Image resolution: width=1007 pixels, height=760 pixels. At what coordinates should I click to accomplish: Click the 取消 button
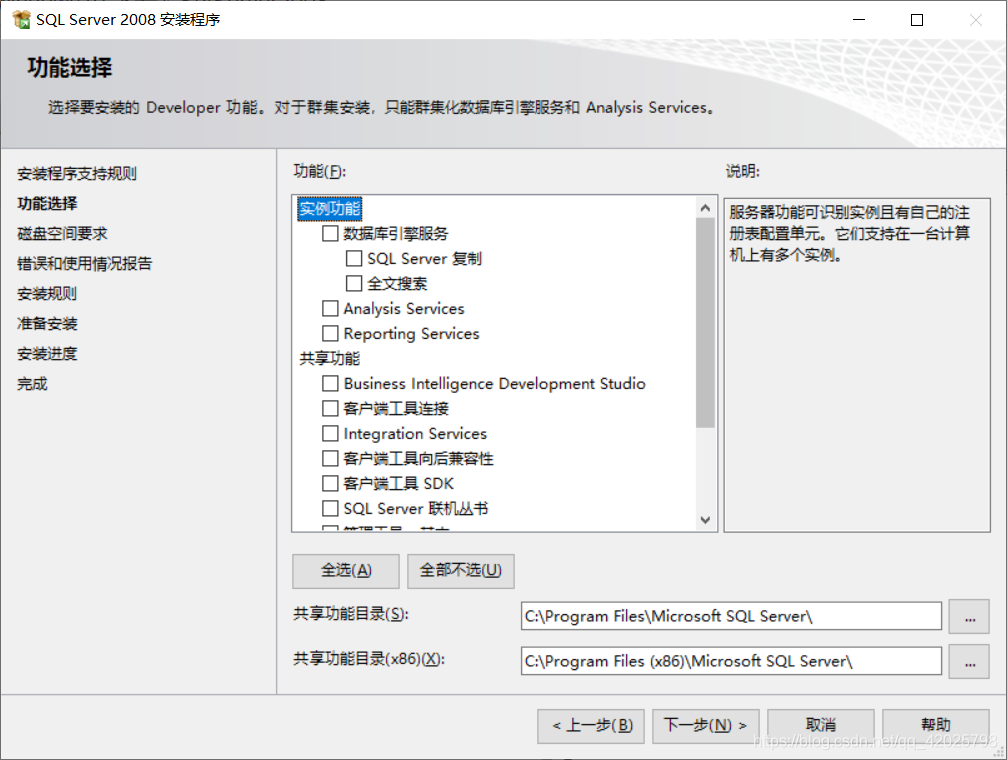click(x=821, y=726)
